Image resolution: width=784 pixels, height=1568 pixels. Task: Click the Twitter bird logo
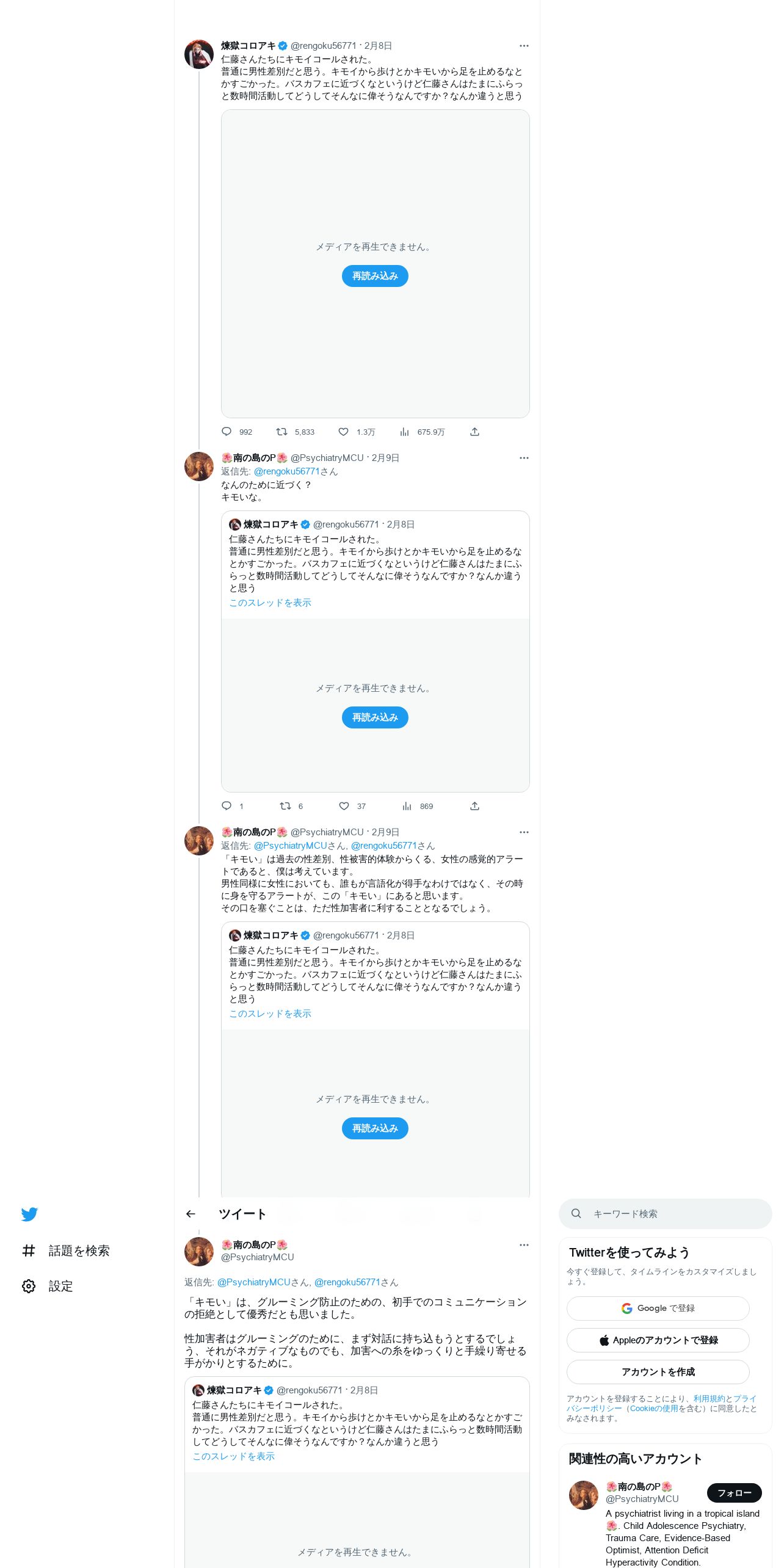coord(29,1214)
